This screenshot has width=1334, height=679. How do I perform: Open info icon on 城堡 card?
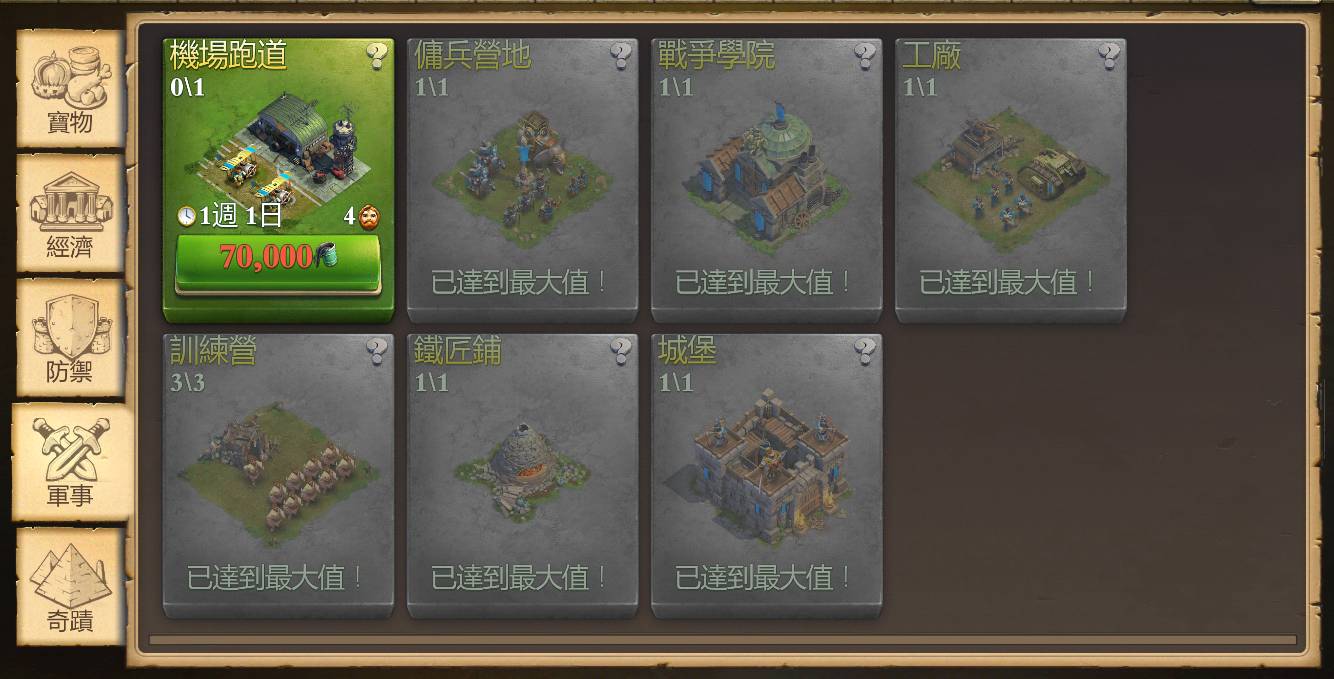coord(864,350)
